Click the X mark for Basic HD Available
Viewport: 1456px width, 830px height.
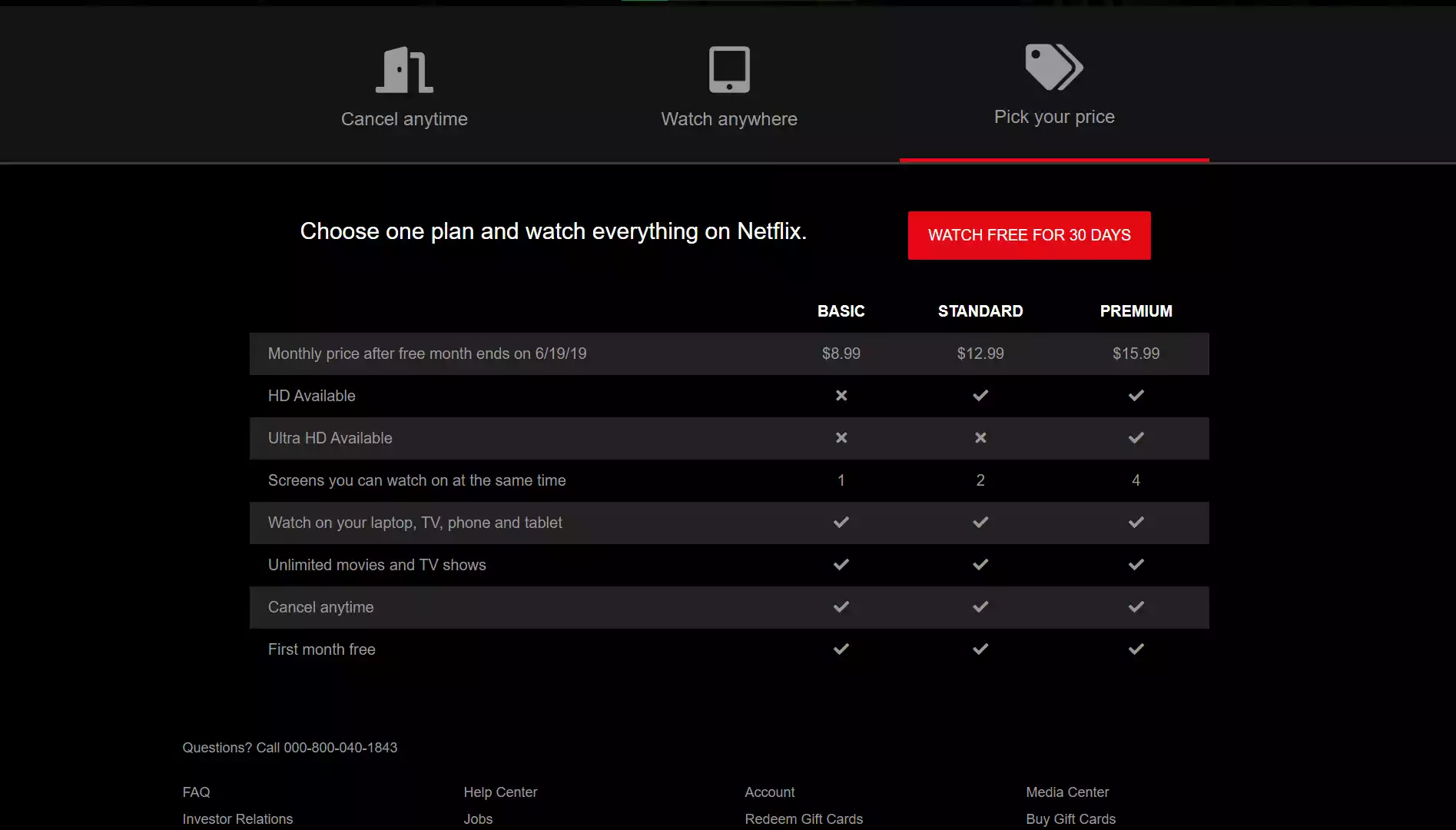pos(841,396)
